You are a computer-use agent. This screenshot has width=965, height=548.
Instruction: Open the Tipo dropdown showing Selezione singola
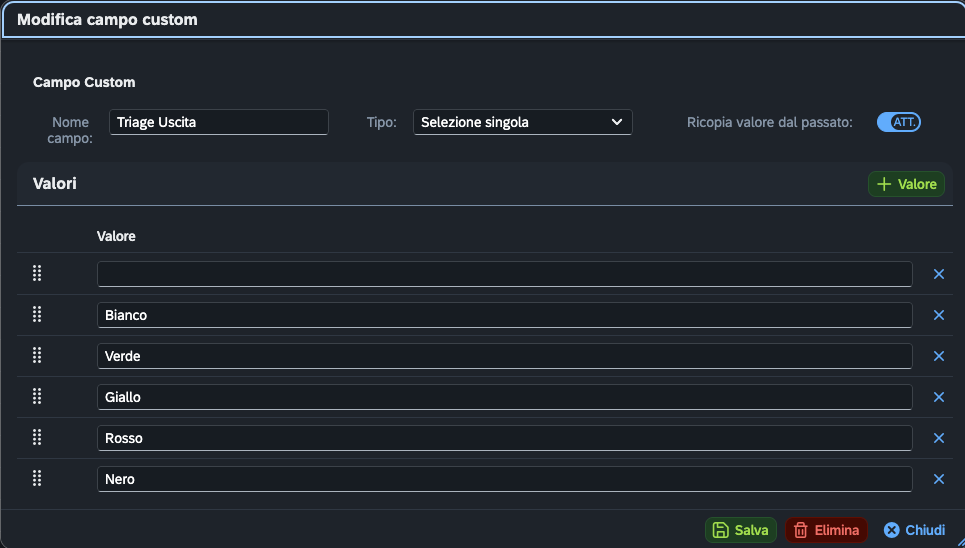pos(523,122)
